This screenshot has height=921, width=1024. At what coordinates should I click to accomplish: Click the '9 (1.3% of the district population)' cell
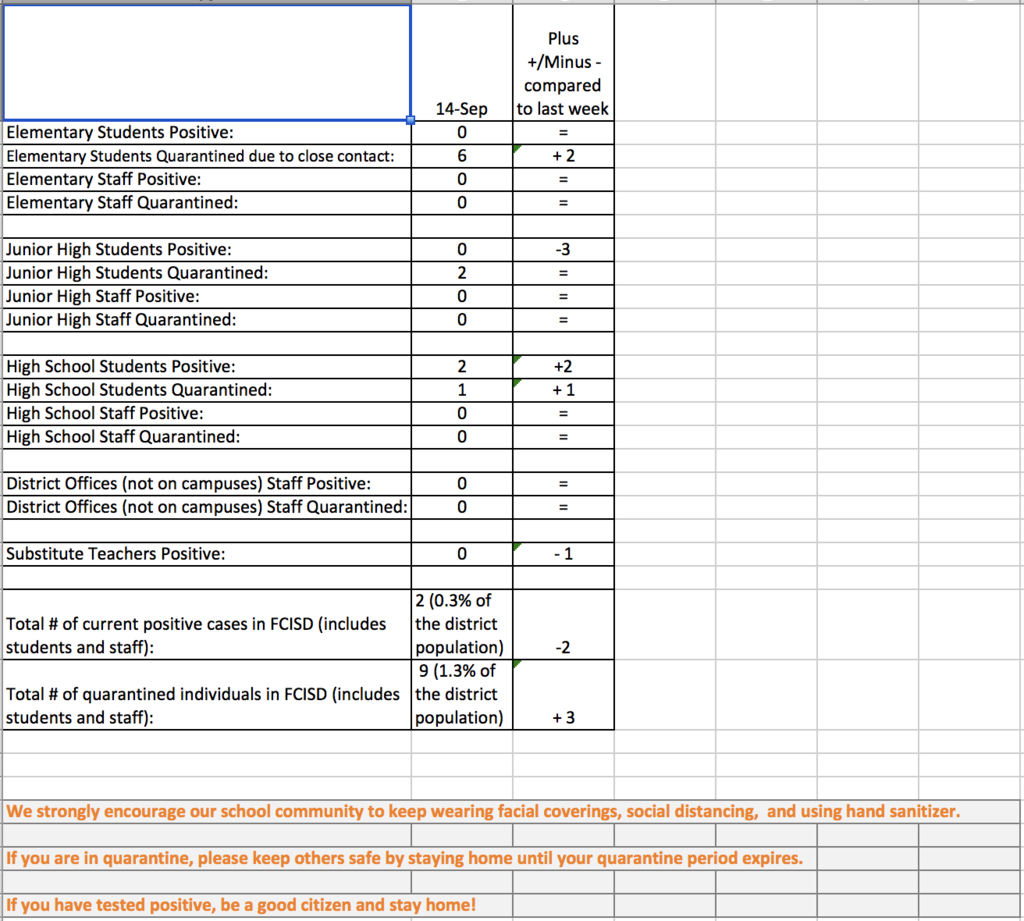tap(462, 694)
